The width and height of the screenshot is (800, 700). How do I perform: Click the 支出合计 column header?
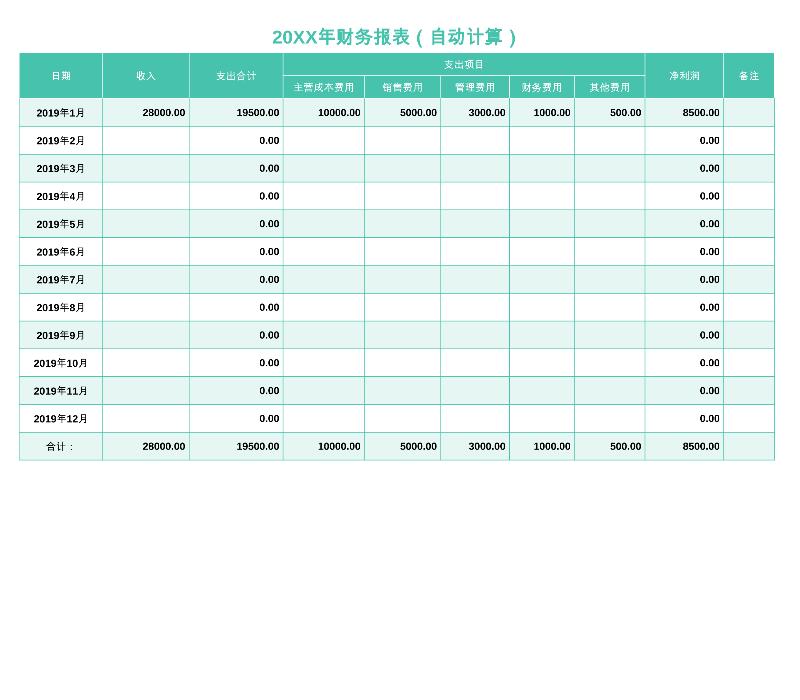tap(236, 76)
